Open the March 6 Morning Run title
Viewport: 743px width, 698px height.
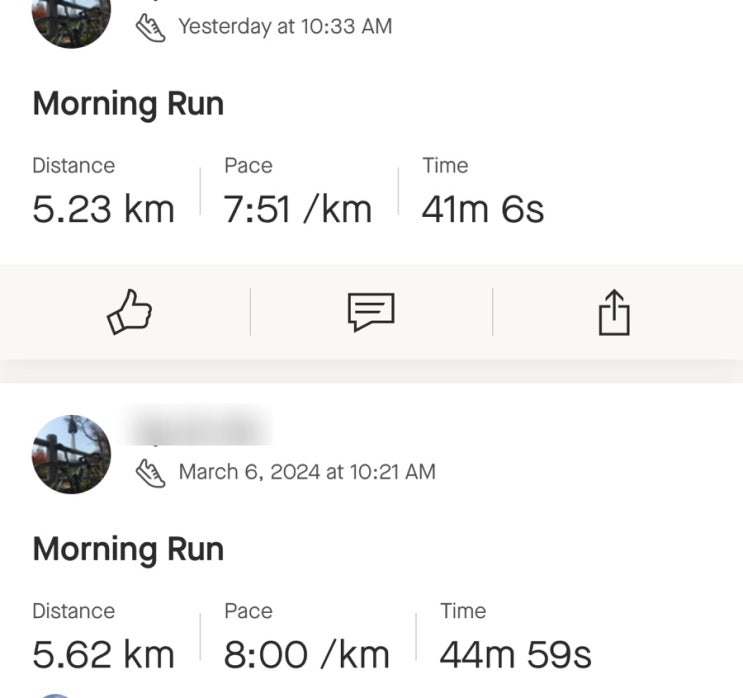(x=128, y=549)
